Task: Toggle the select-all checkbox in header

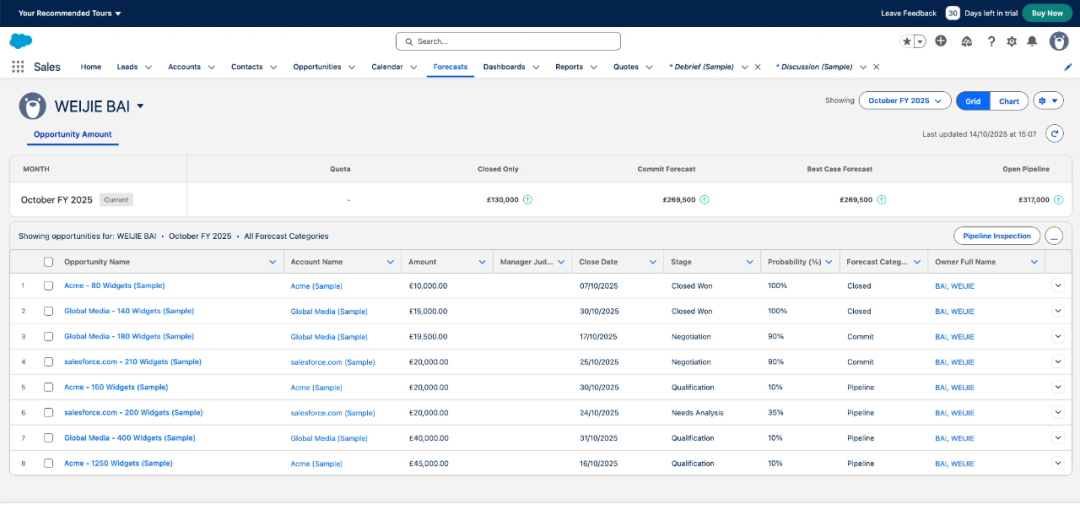Action: click(x=48, y=262)
